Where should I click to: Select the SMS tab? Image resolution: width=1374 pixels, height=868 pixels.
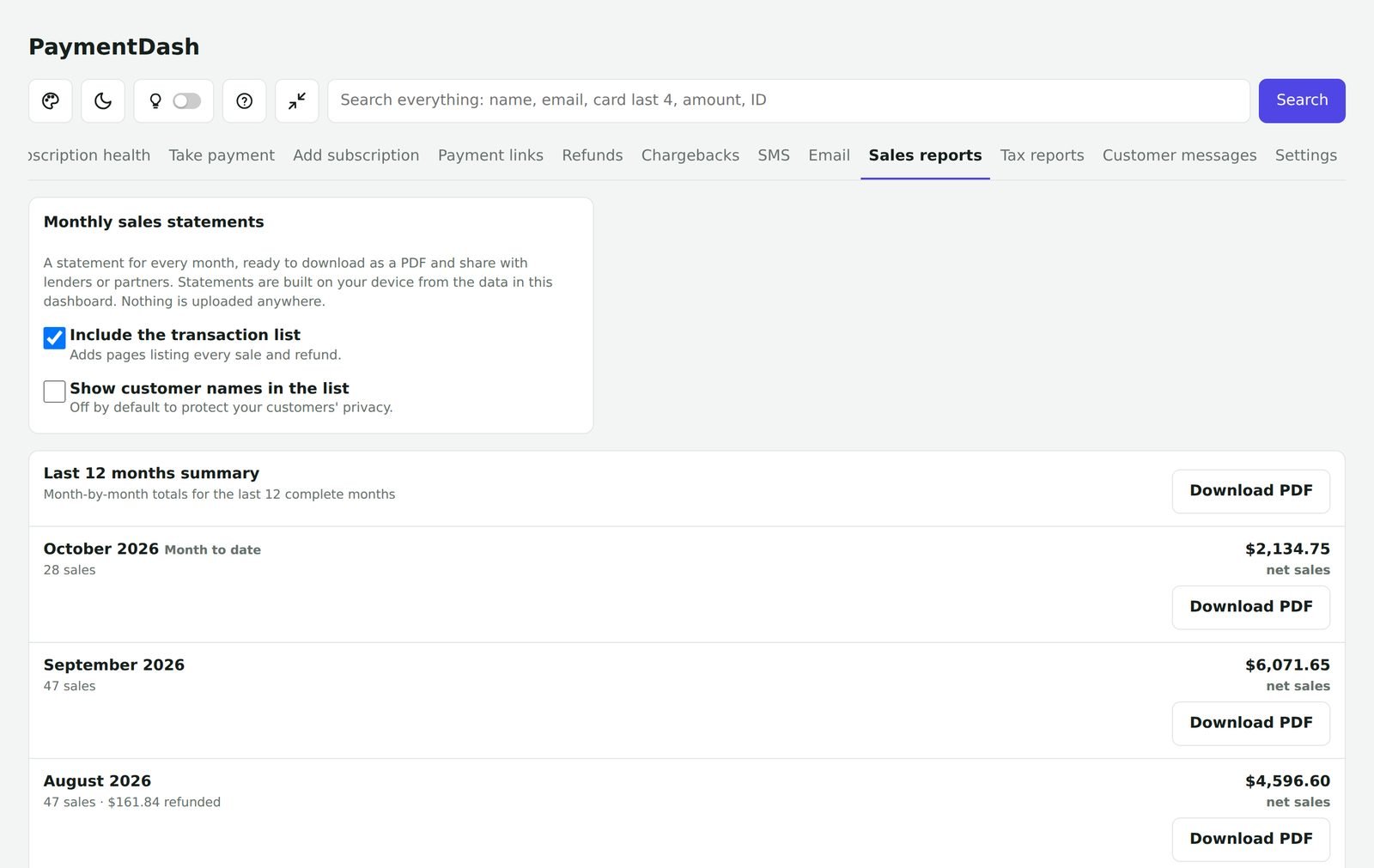tap(774, 155)
